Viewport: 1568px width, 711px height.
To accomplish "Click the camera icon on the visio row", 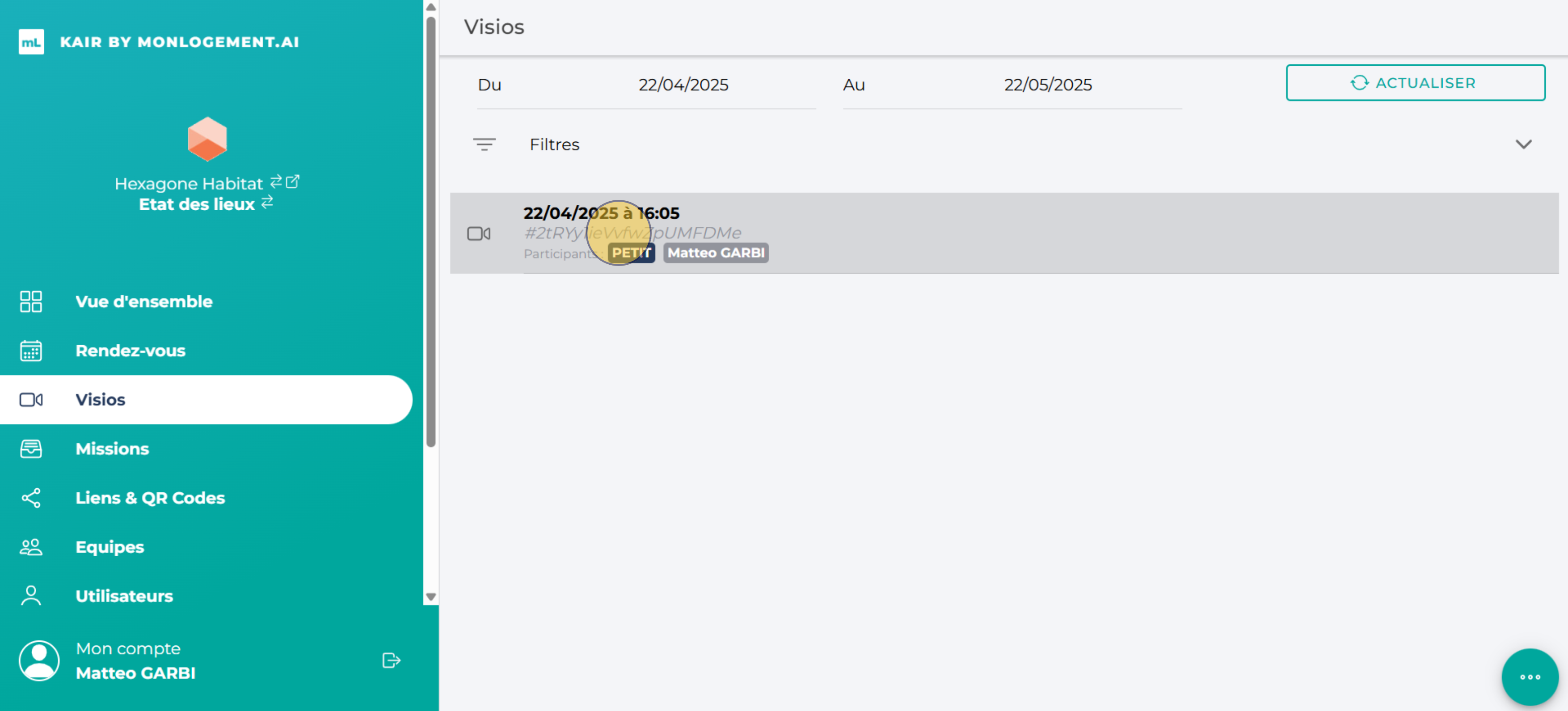I will click(478, 234).
